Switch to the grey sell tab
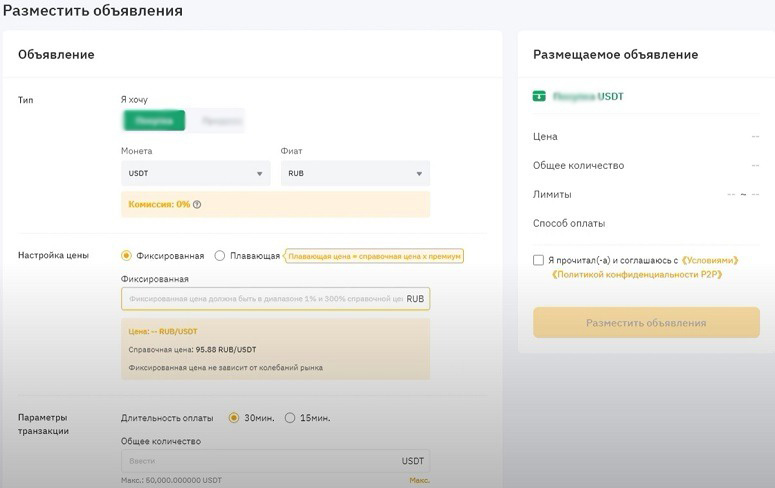The image size is (775, 488). click(x=216, y=121)
